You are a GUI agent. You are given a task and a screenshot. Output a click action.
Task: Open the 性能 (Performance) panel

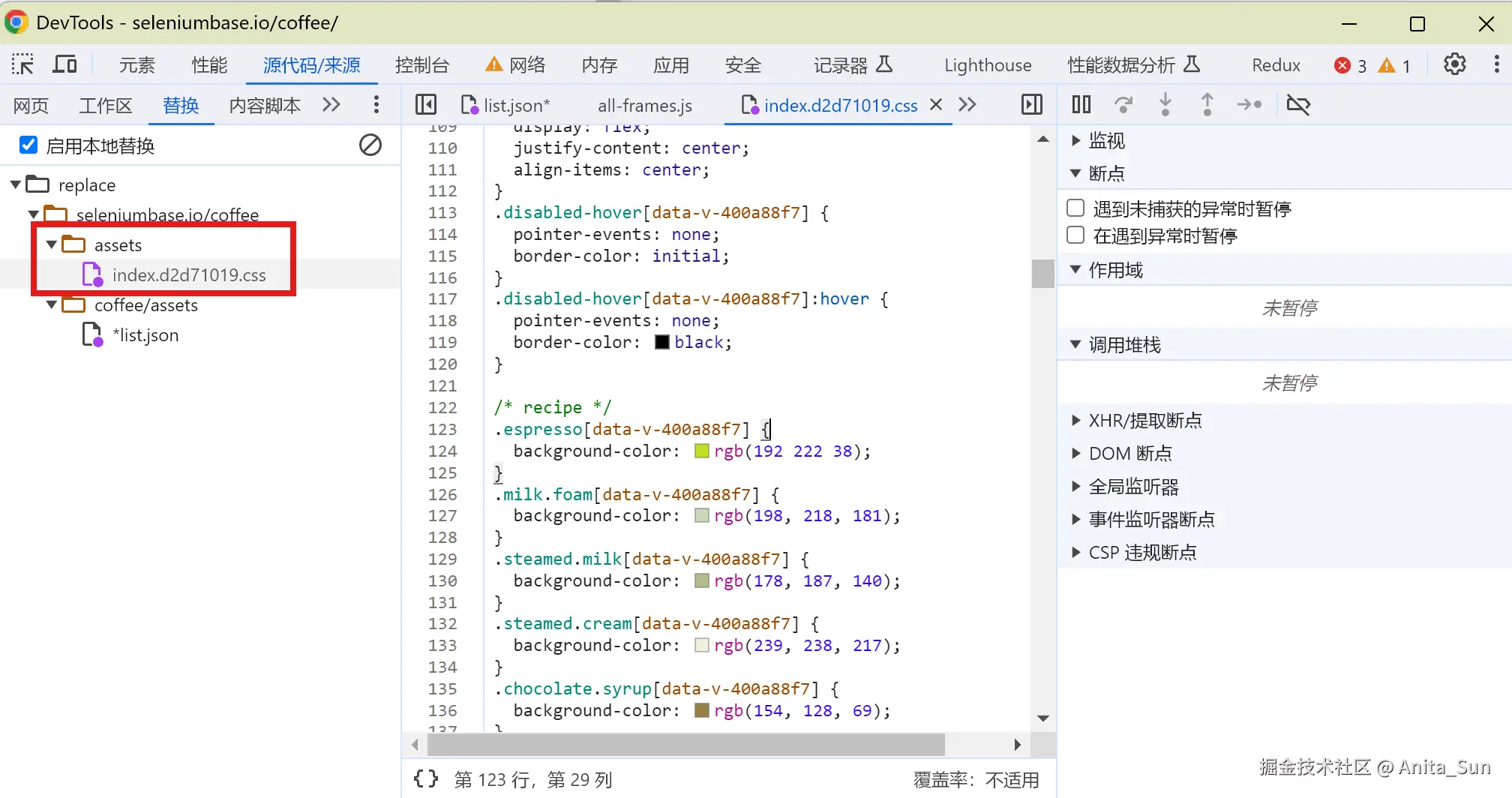[209, 65]
